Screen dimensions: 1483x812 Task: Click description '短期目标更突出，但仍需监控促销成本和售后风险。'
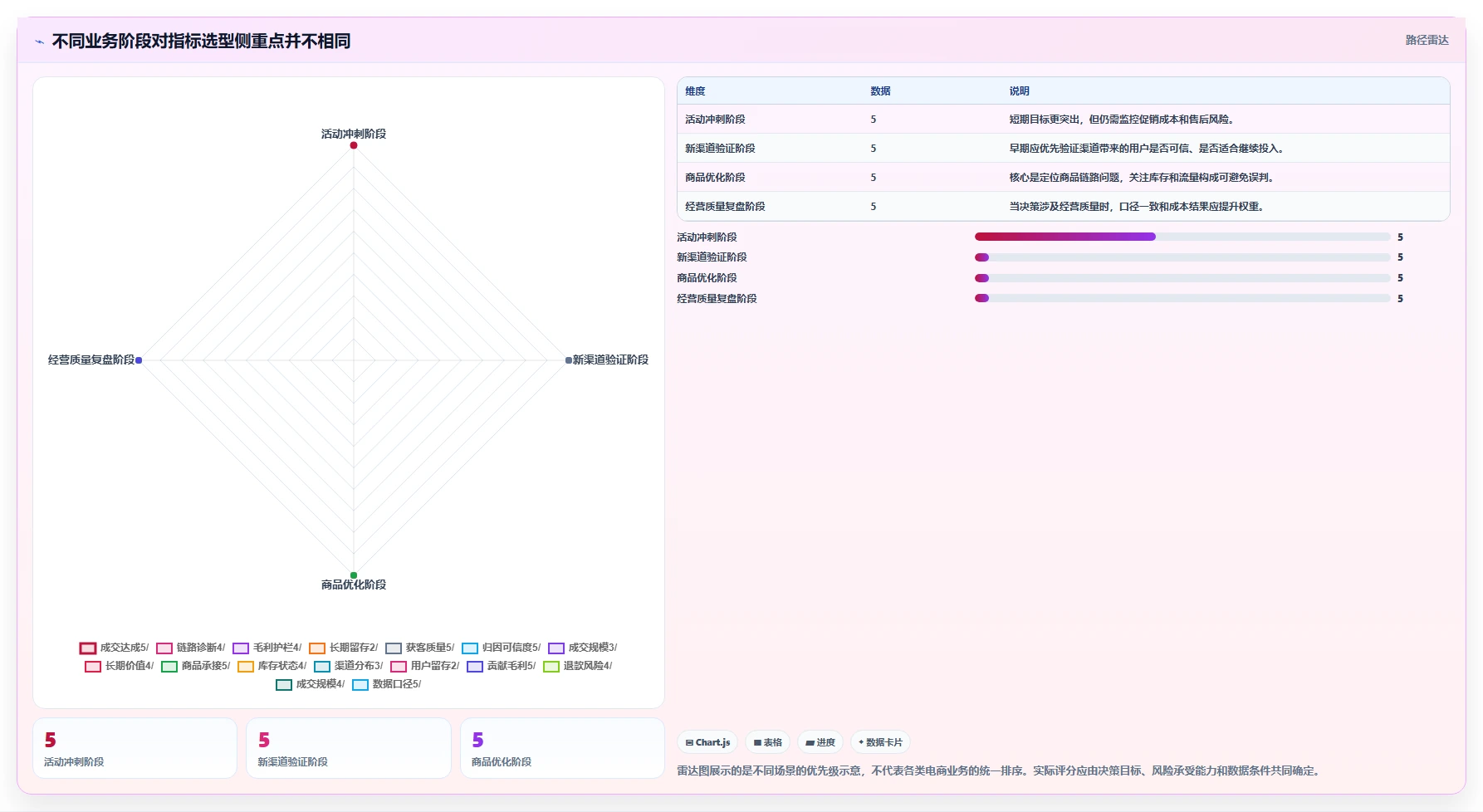(1123, 120)
